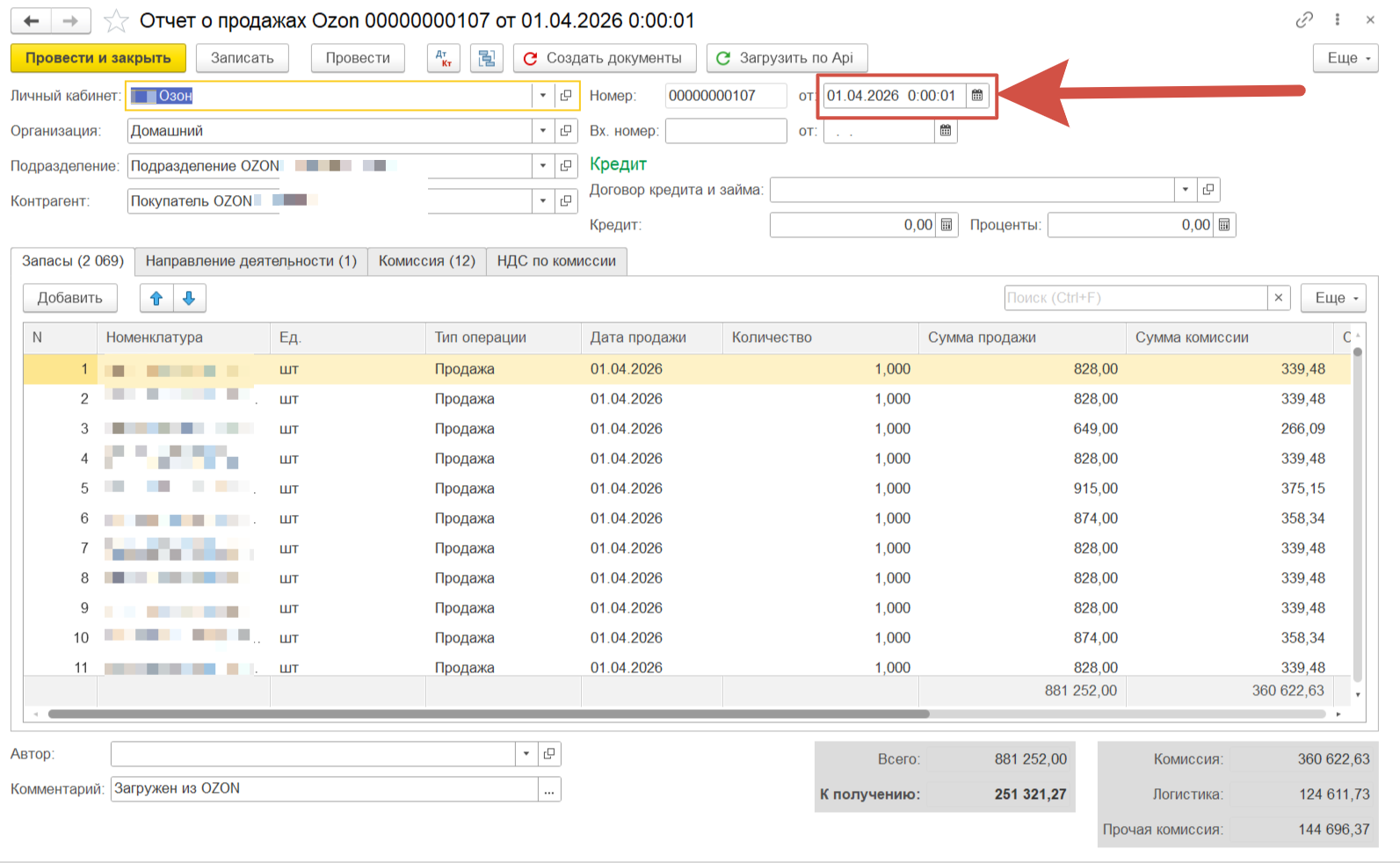Open calendar icon for Вх. номер date
The height and width of the screenshot is (863, 1400).
click(x=946, y=131)
